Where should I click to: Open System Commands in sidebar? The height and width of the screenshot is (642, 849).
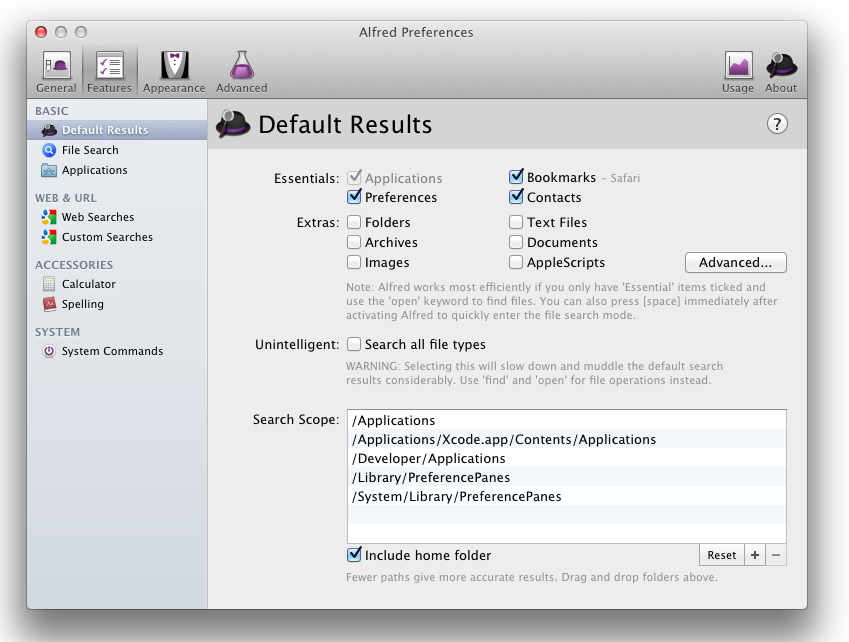117,351
